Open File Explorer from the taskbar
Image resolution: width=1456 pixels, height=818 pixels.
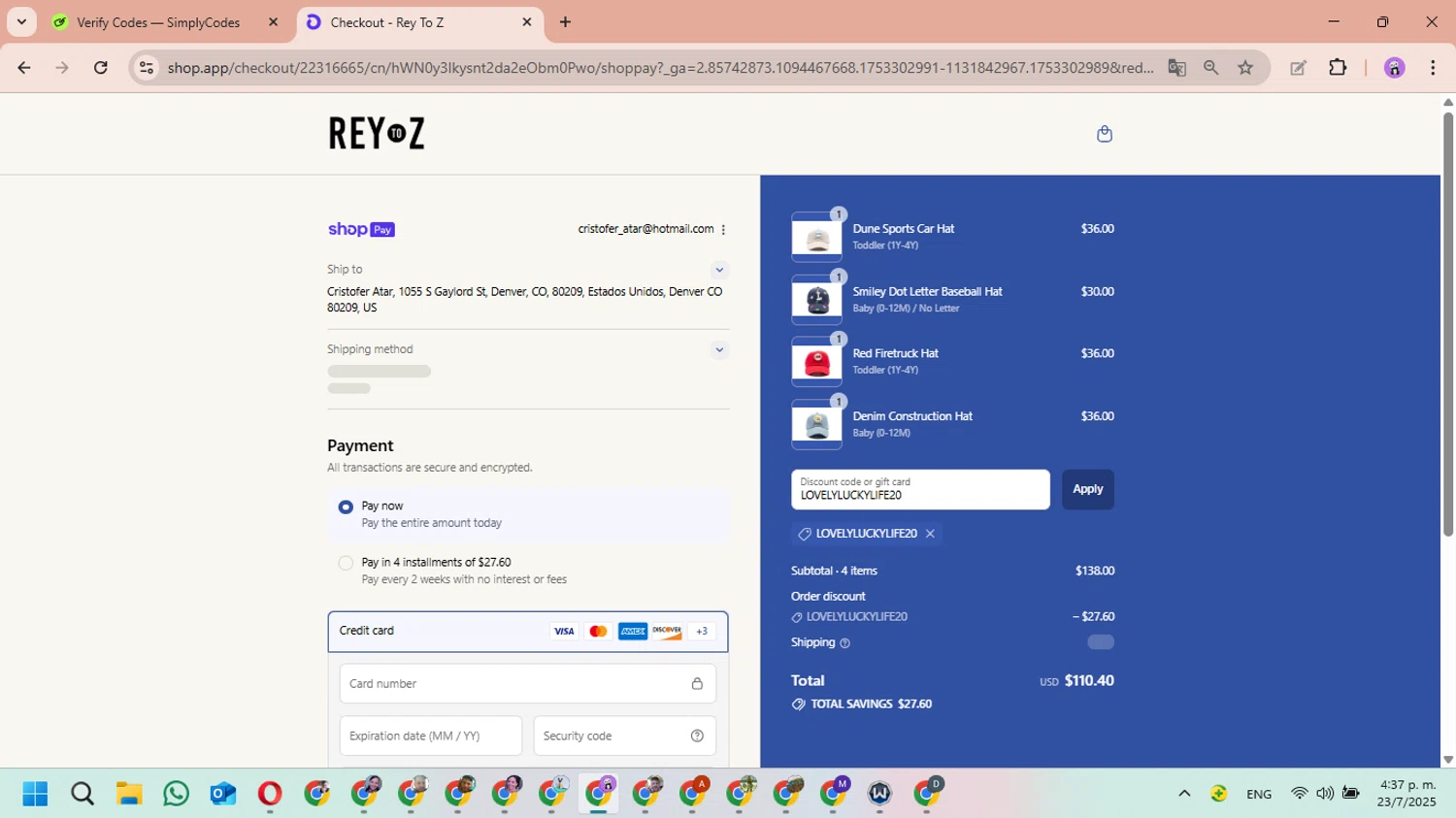129,794
